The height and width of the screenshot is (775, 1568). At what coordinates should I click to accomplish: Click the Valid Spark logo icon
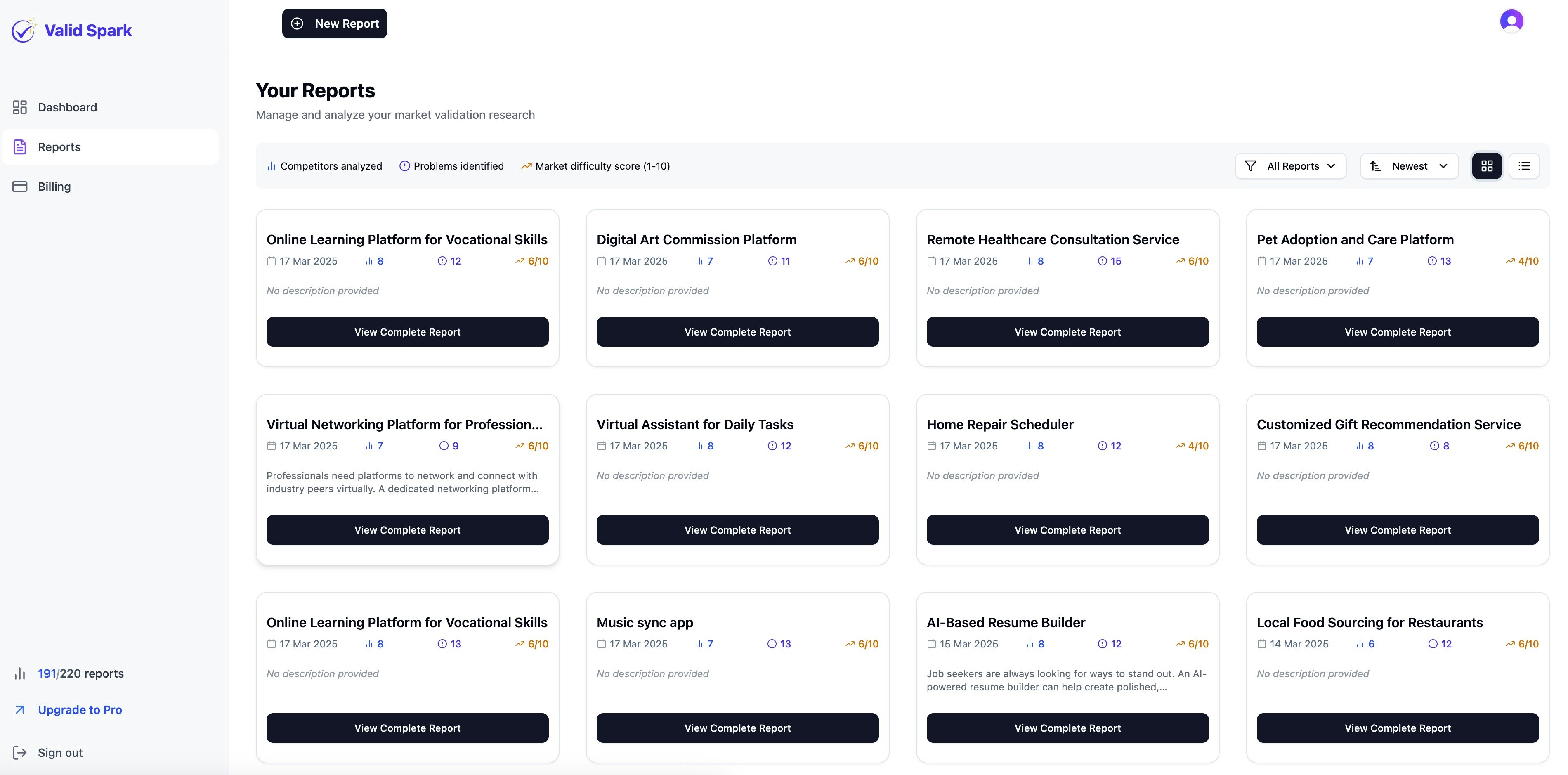pyautogui.click(x=23, y=31)
